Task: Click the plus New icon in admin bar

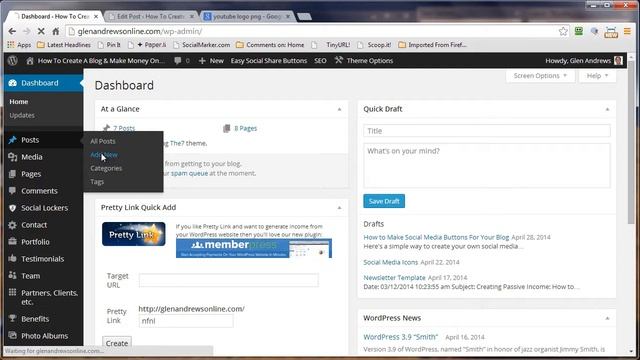Action: click(x=202, y=60)
